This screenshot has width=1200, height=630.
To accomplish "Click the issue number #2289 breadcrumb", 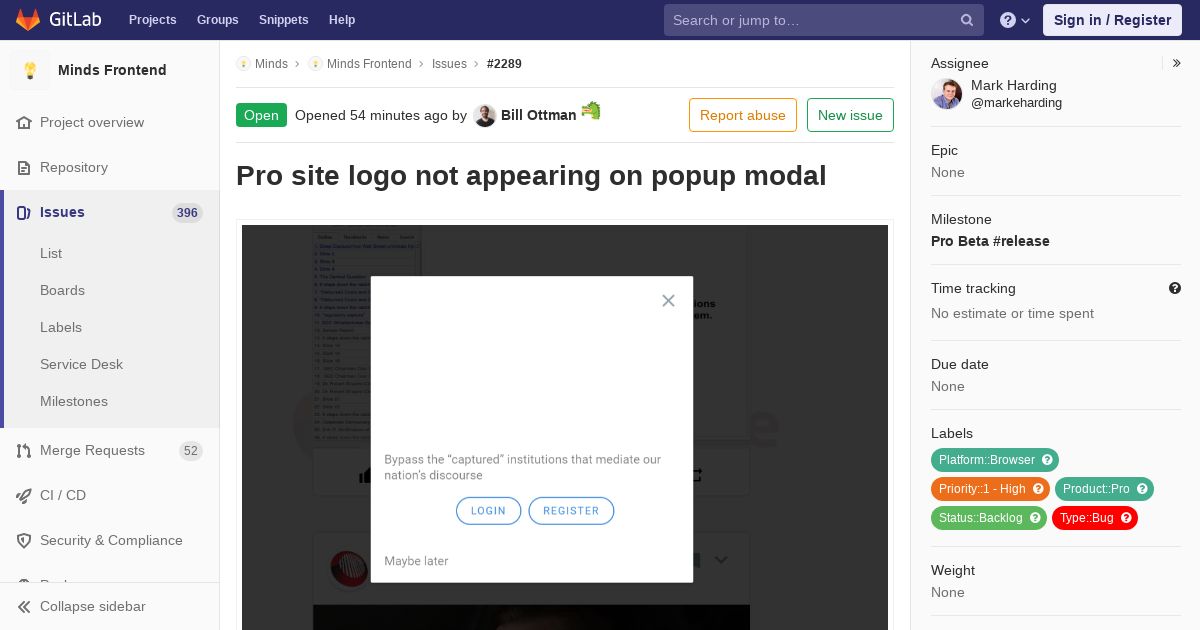I will pyautogui.click(x=504, y=64).
